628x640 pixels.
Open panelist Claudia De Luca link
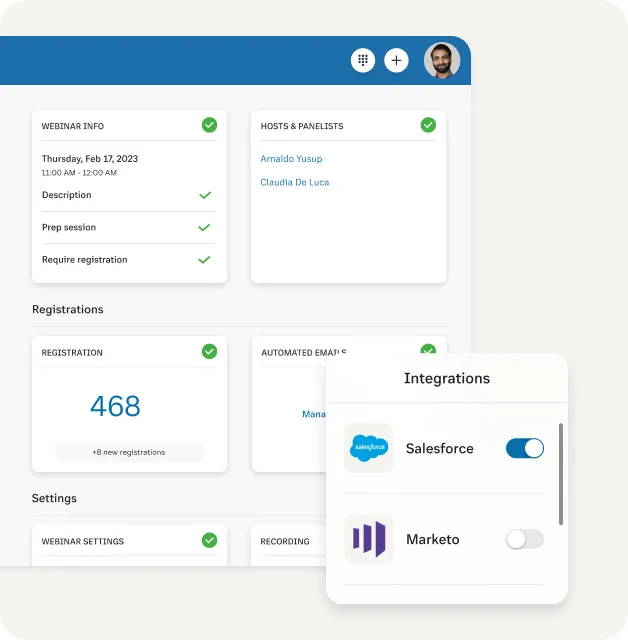[x=294, y=183]
